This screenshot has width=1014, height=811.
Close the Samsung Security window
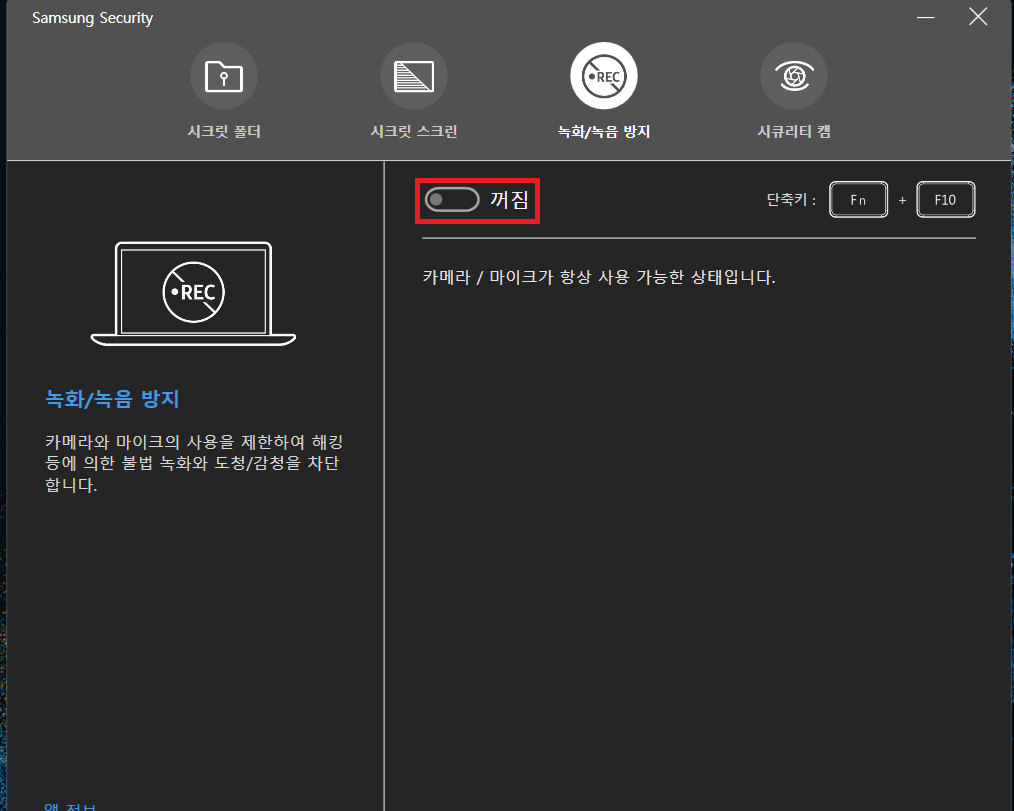(978, 17)
